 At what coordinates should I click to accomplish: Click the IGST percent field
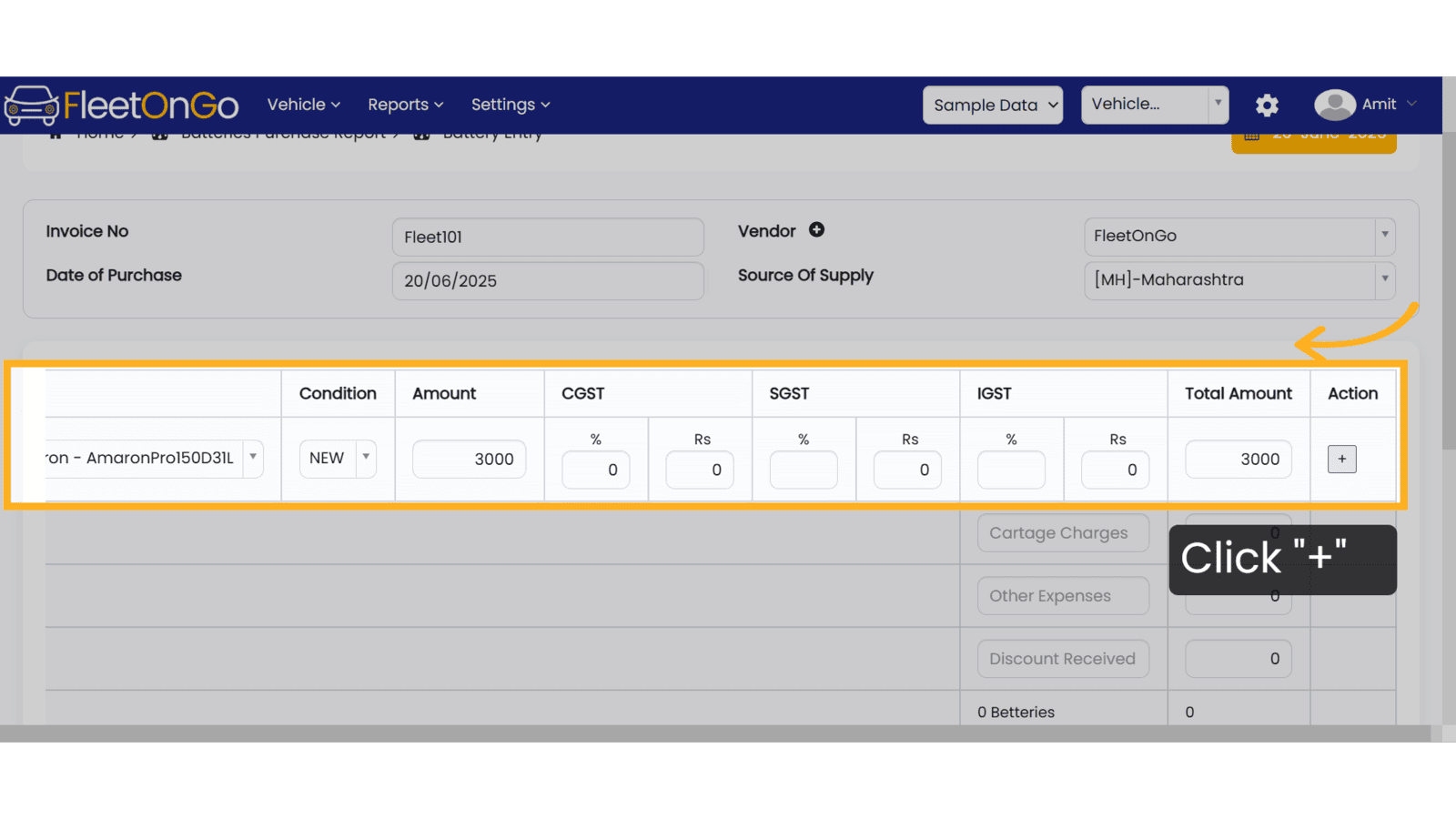pyautogui.click(x=1011, y=470)
